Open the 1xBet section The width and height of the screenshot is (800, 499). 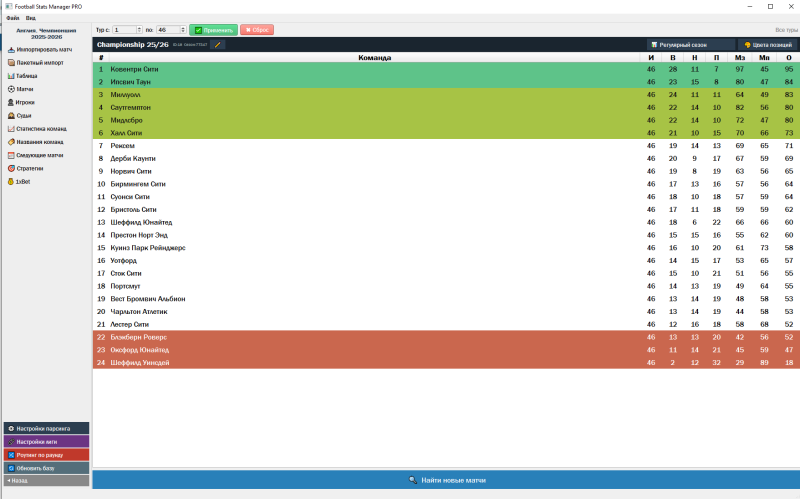pyautogui.click(x=19, y=182)
